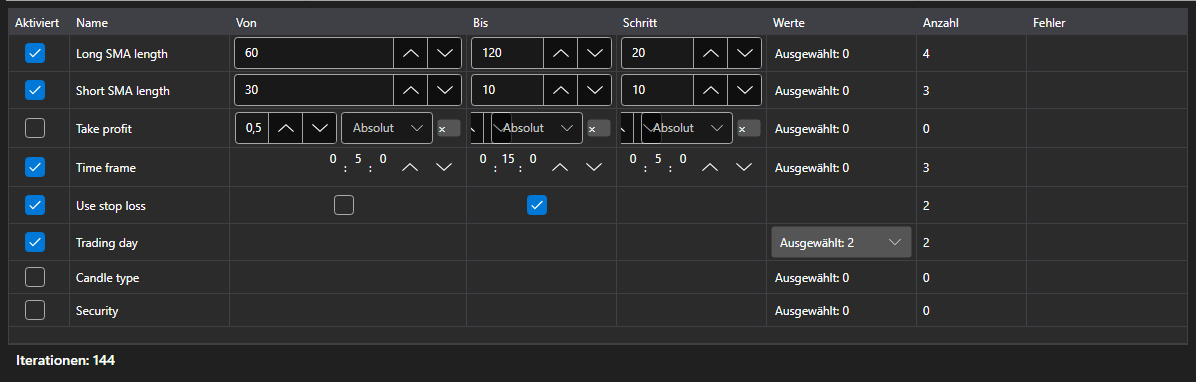Enable the Take profit parameter checkbox
Screen dimensions: 1196x382
(35, 128)
